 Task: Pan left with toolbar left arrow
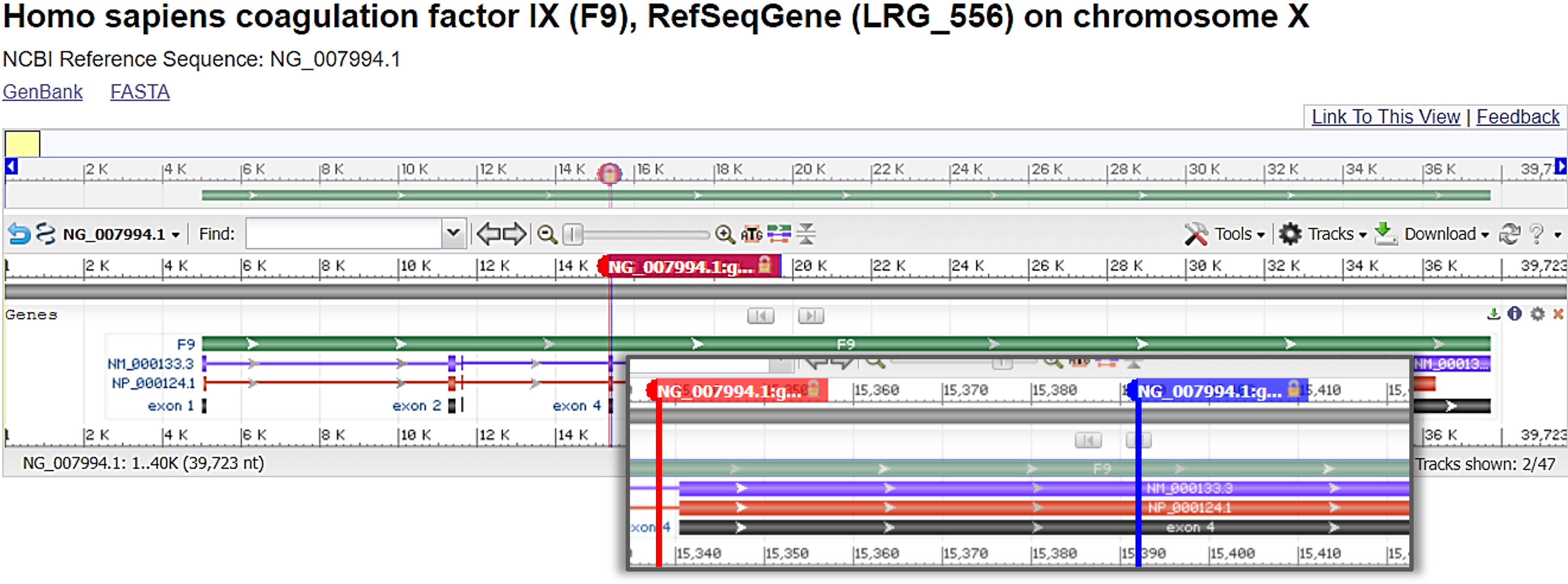(488, 234)
